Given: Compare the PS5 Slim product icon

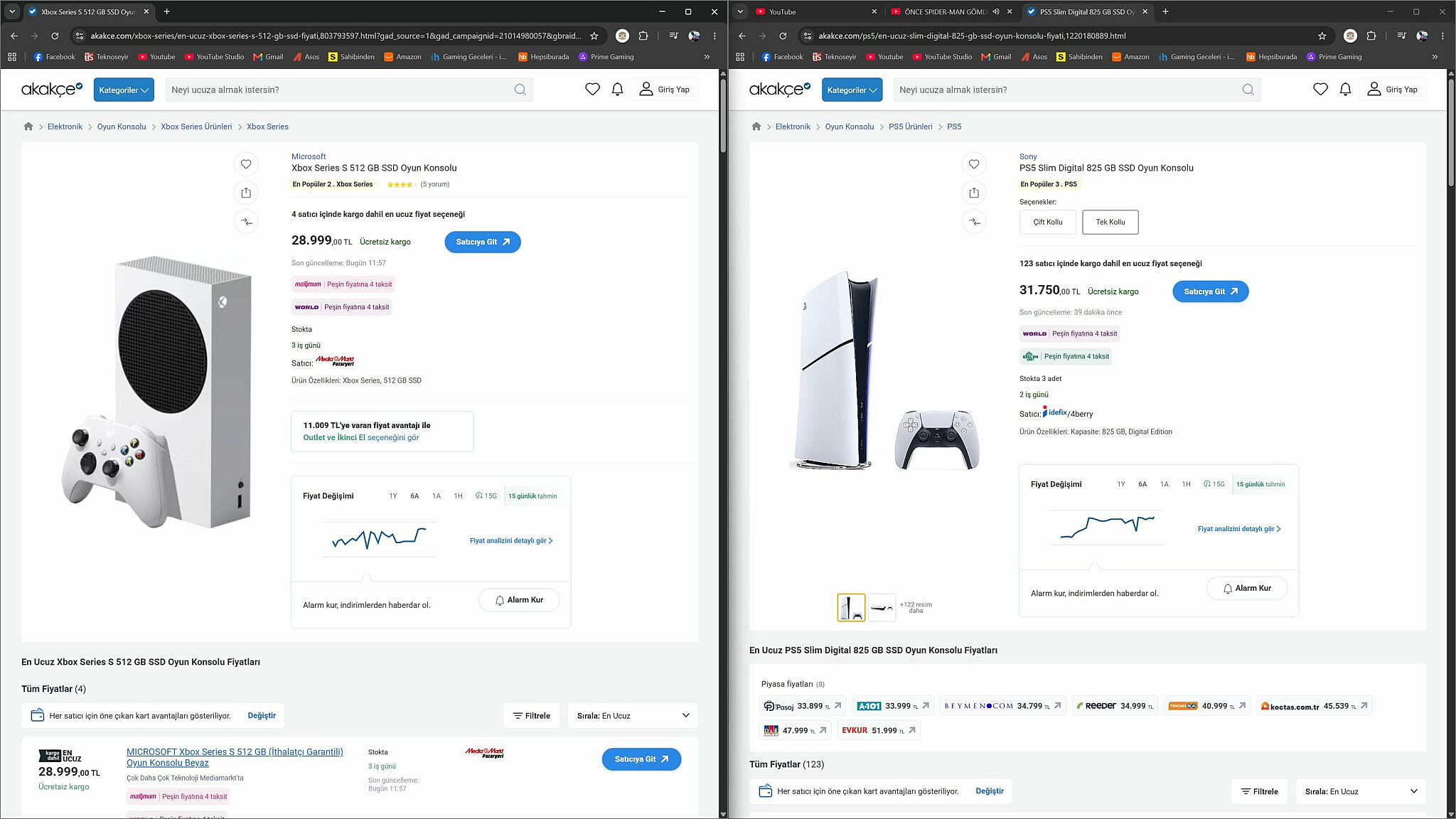Looking at the screenshot, I should tap(974, 222).
